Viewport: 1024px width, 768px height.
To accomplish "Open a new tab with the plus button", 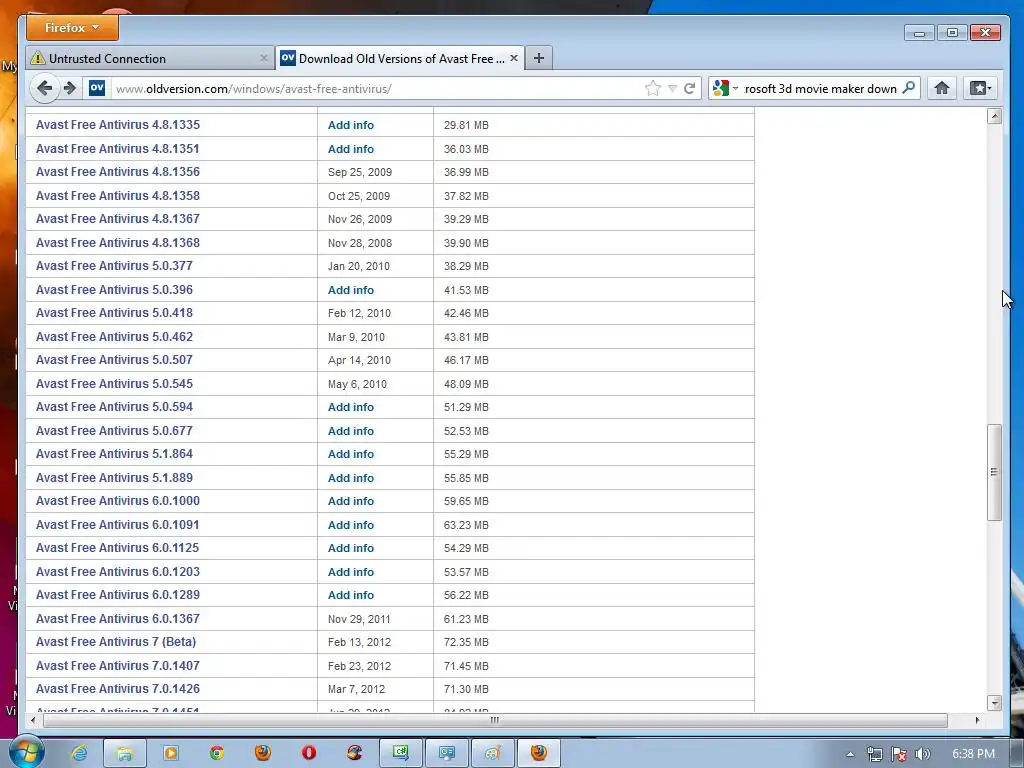I will coord(539,58).
